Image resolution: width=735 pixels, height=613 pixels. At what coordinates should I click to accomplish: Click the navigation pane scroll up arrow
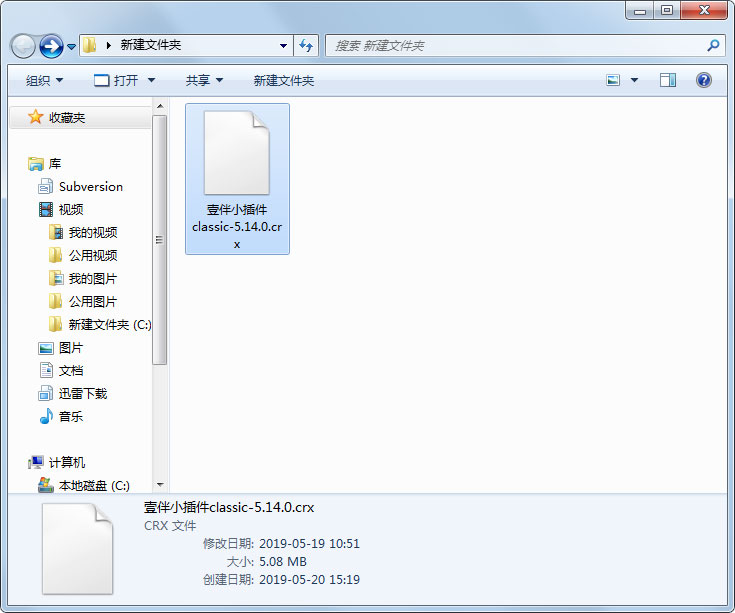(160, 106)
